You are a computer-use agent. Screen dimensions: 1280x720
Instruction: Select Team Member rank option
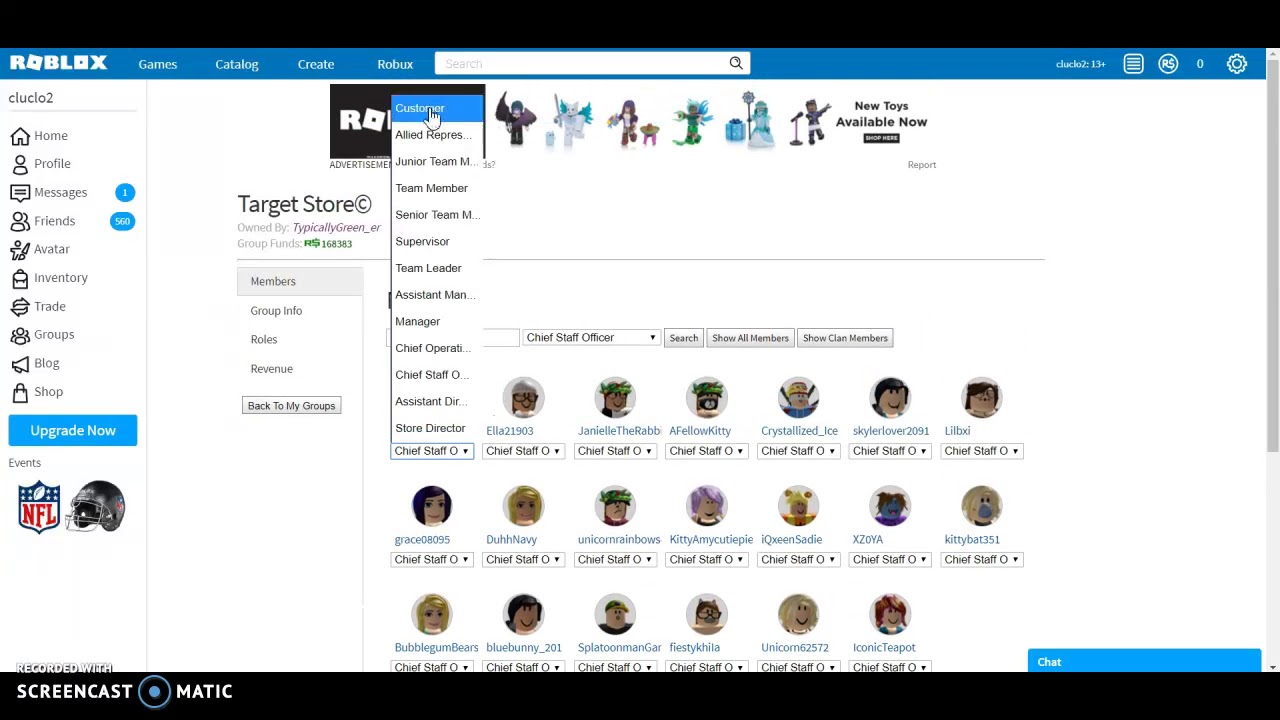point(437,188)
